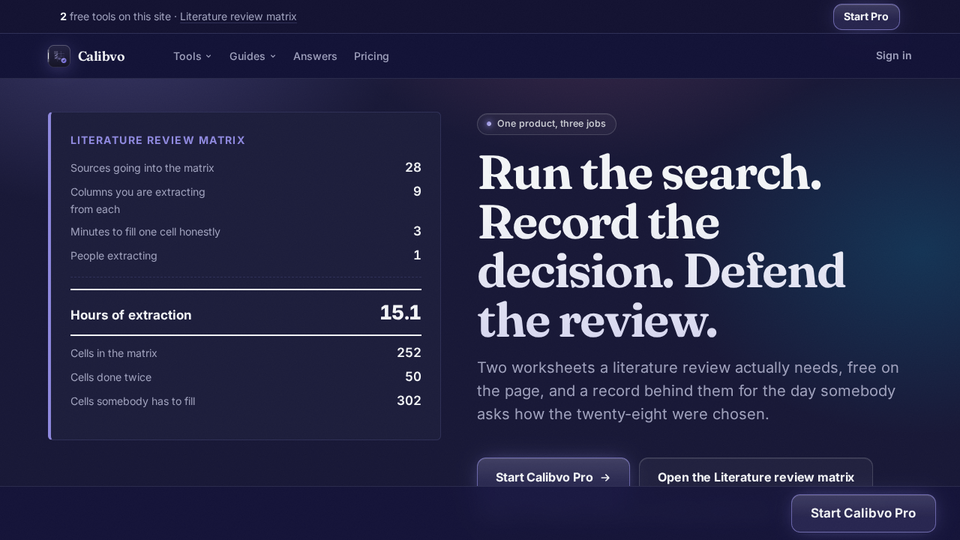Image resolution: width=960 pixels, height=540 pixels.
Task: Click the People extracting label
Action: click(113, 256)
